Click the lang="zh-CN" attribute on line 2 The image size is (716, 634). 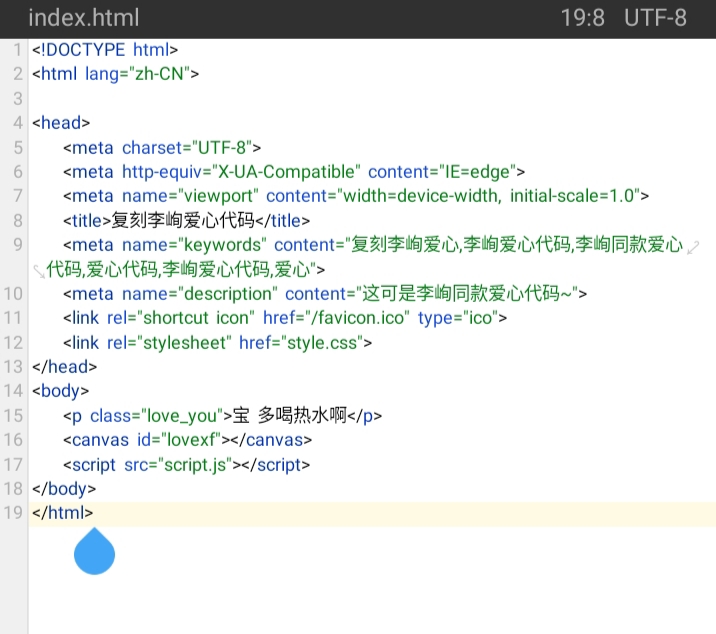pyautogui.click(x=137, y=74)
